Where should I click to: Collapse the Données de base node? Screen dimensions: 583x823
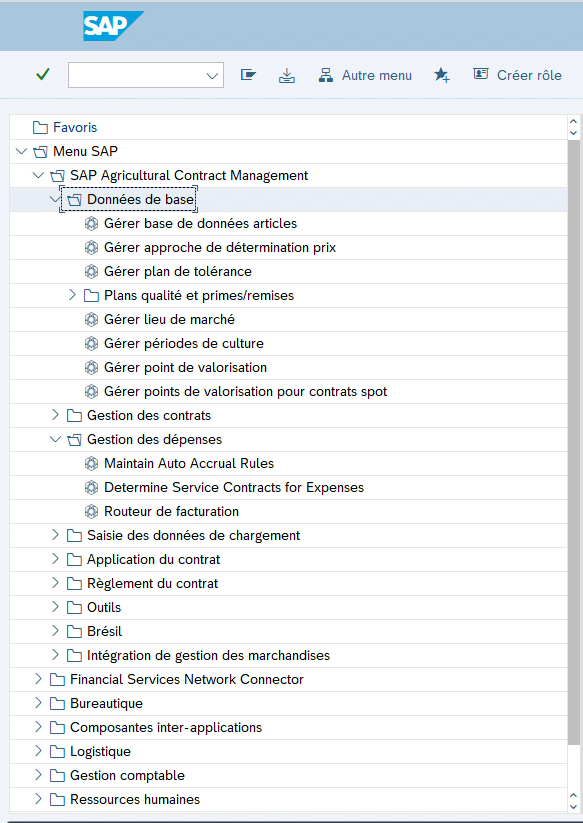click(x=55, y=199)
